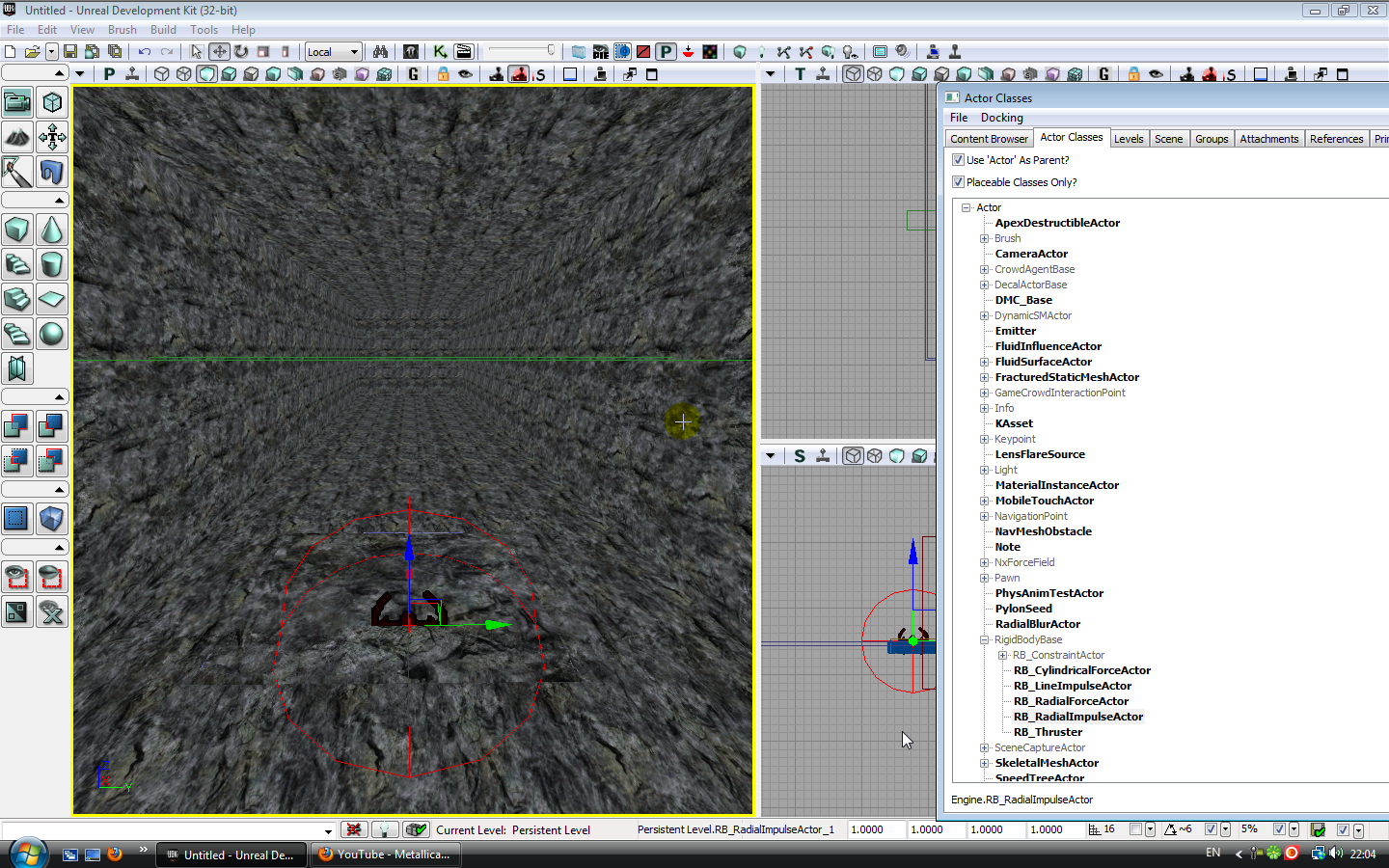Image resolution: width=1389 pixels, height=868 pixels.
Task: Switch to the Content Browser tab
Action: pyautogui.click(x=989, y=139)
